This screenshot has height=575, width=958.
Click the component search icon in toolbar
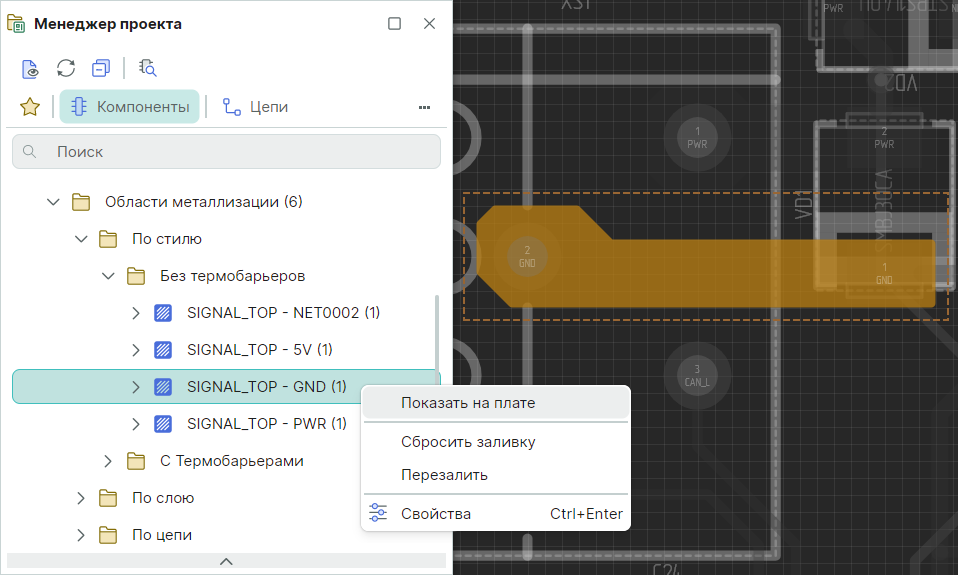point(148,68)
